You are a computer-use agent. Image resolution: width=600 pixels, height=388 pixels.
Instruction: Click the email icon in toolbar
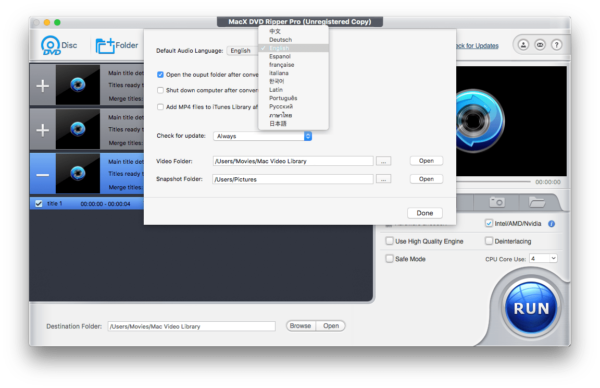pyautogui.click(x=540, y=45)
